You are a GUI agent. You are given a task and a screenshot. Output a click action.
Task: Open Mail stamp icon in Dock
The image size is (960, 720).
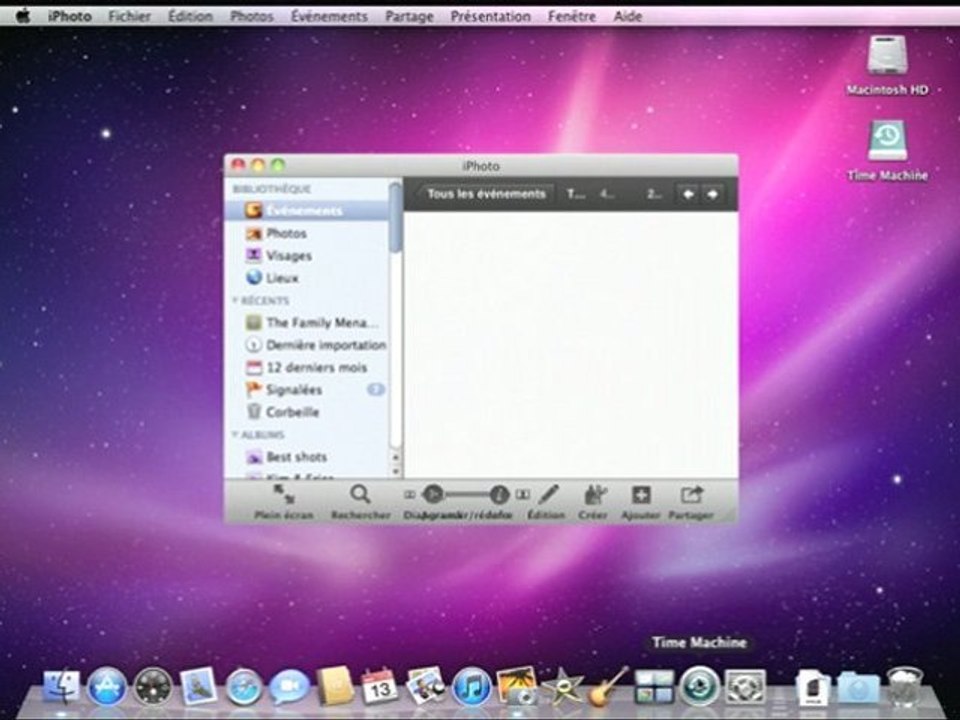[x=198, y=686]
